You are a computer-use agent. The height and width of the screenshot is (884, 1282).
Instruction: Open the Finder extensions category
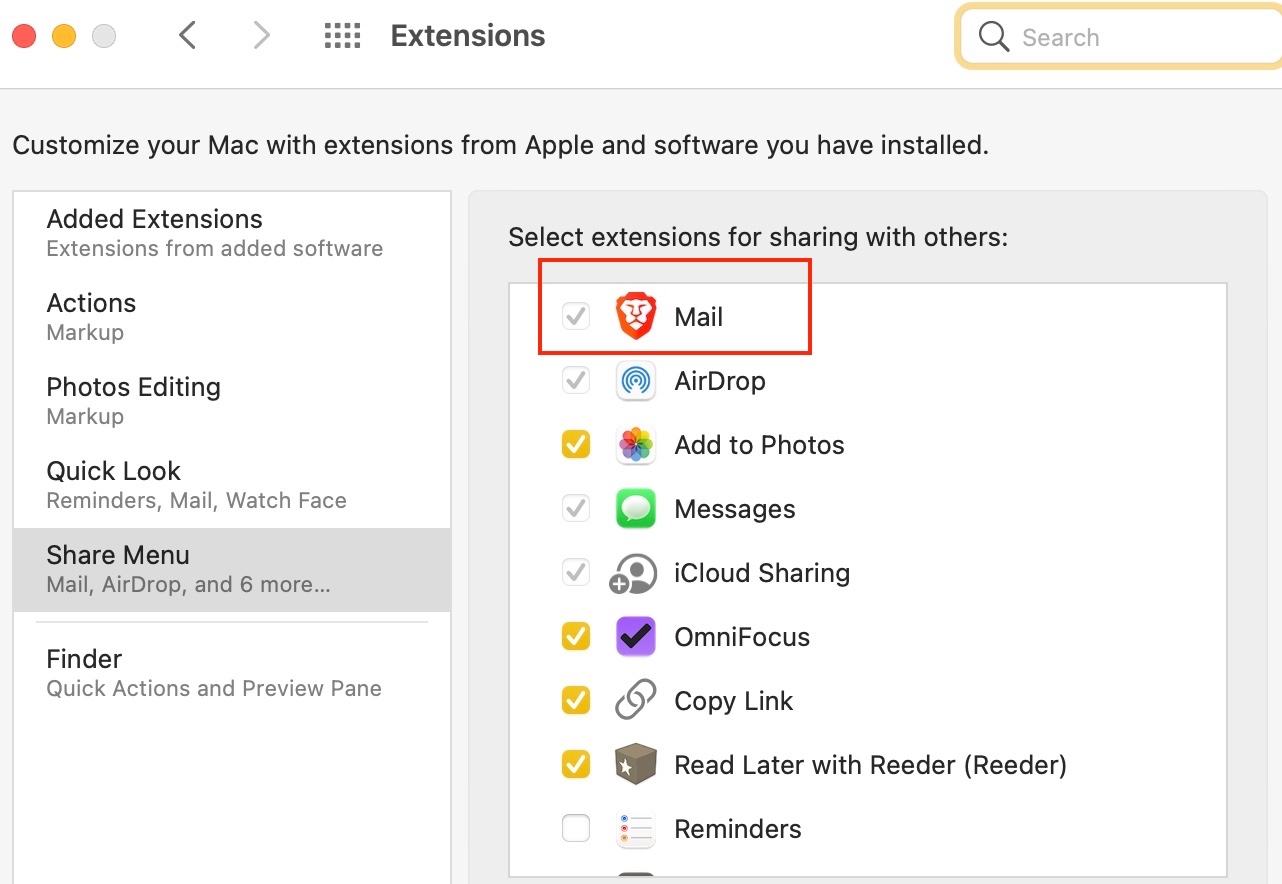click(232, 673)
